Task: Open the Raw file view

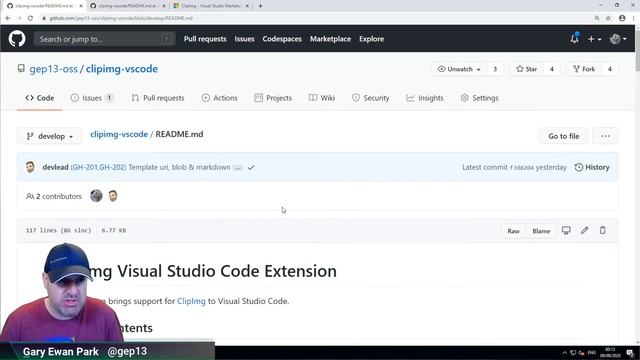Action: pos(513,231)
